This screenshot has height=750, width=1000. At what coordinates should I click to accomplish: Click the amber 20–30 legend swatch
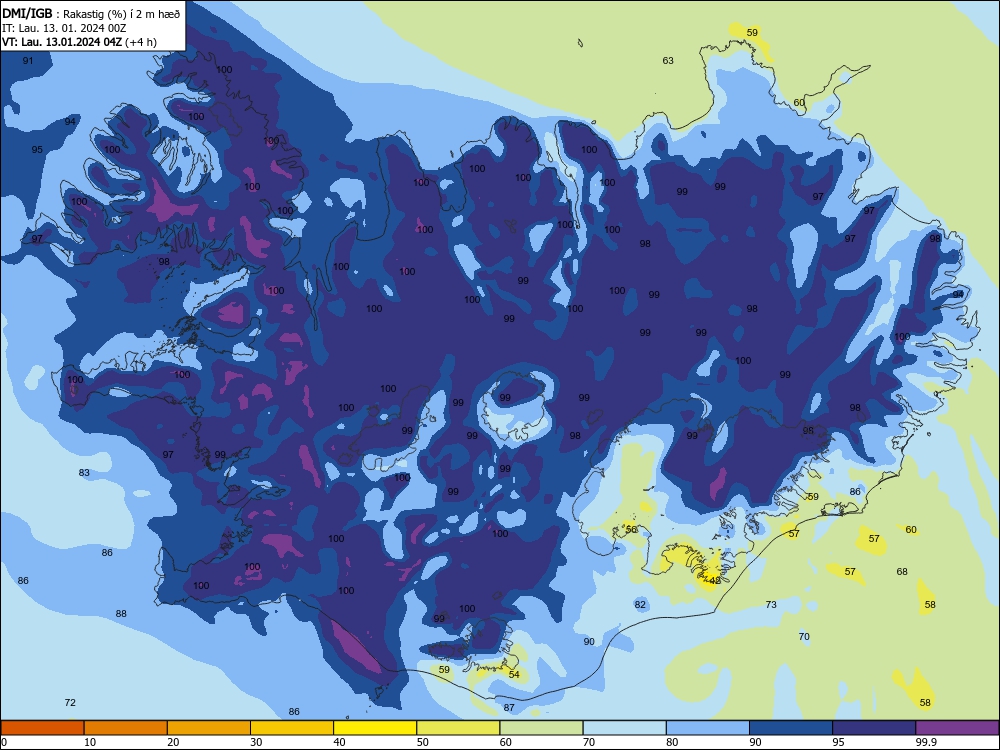pos(209,728)
